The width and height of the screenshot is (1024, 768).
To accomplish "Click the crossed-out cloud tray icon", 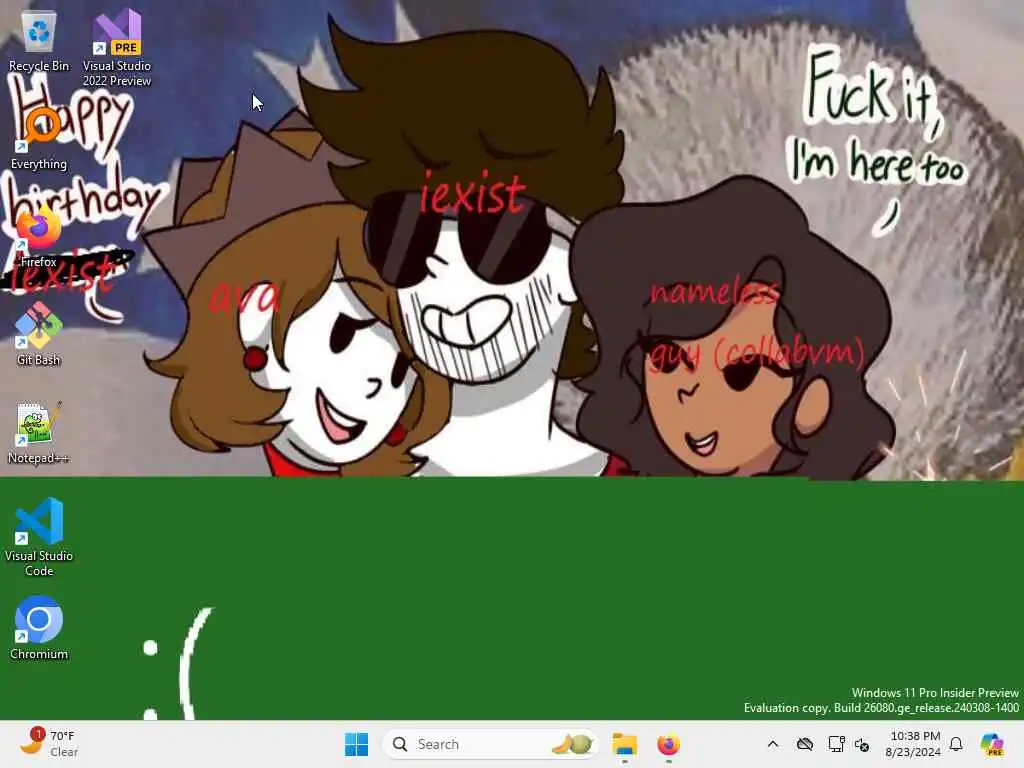I will (805, 744).
